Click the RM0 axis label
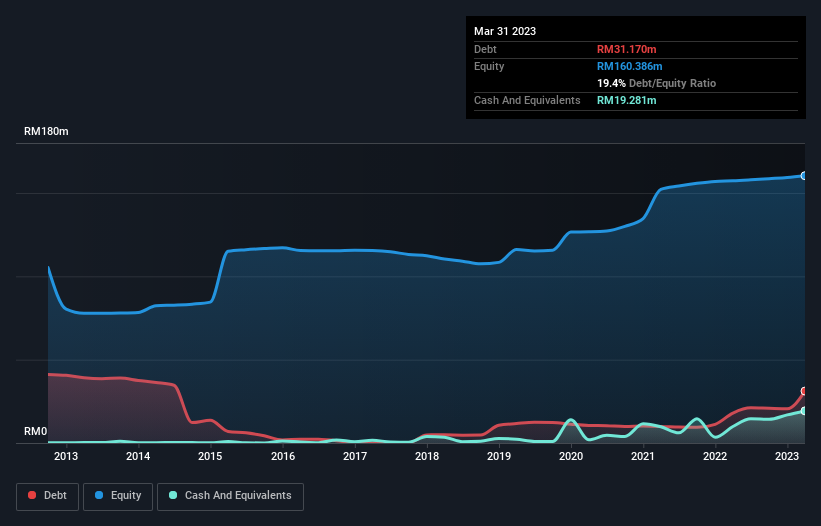 point(36,431)
